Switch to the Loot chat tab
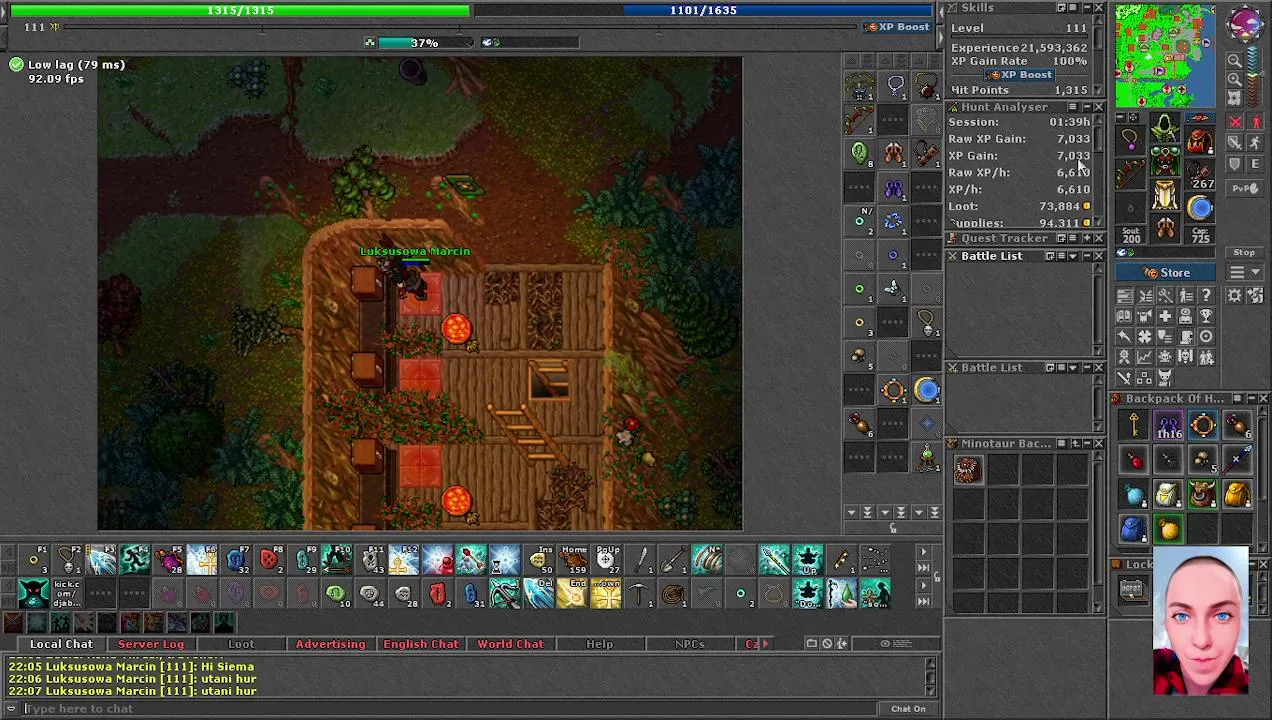The width and height of the screenshot is (1272, 720). (241, 644)
